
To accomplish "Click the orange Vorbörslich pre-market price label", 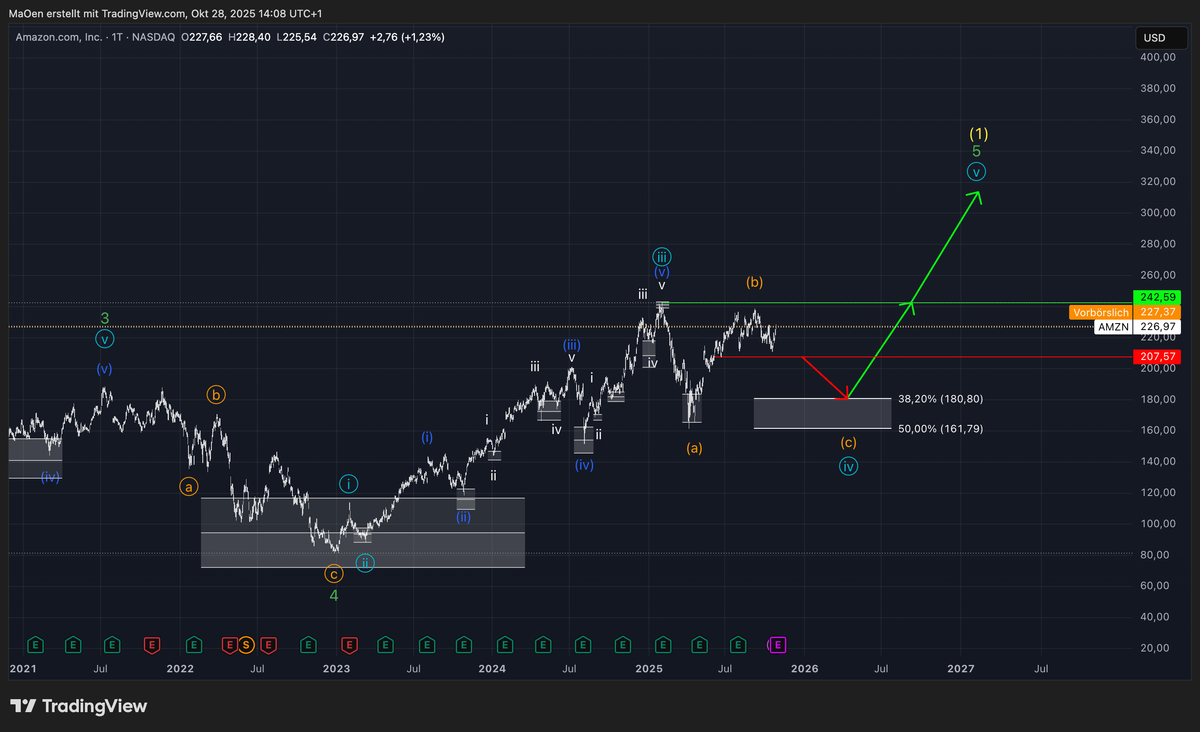I will (x=1099, y=312).
